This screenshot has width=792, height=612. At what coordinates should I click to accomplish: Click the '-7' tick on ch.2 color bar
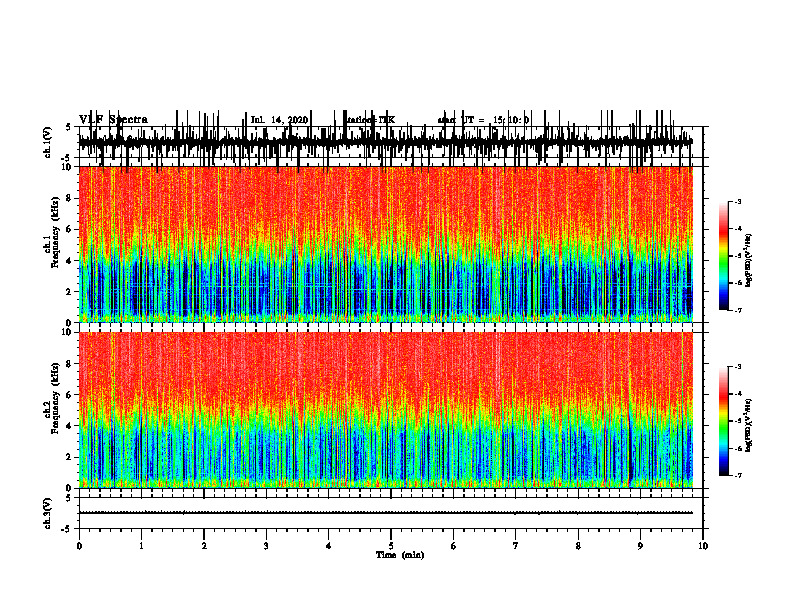(x=738, y=476)
